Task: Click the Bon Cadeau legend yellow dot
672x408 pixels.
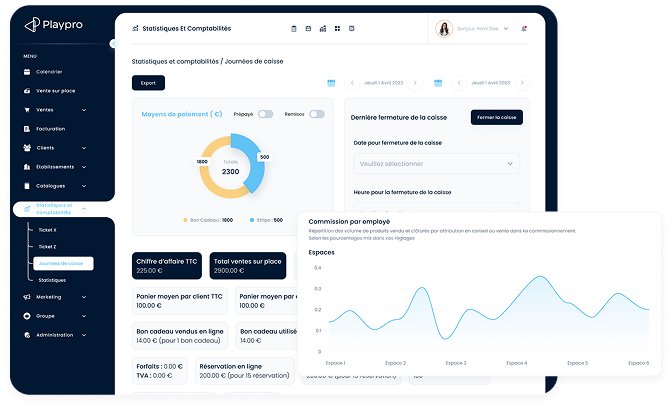Action: 185,220
